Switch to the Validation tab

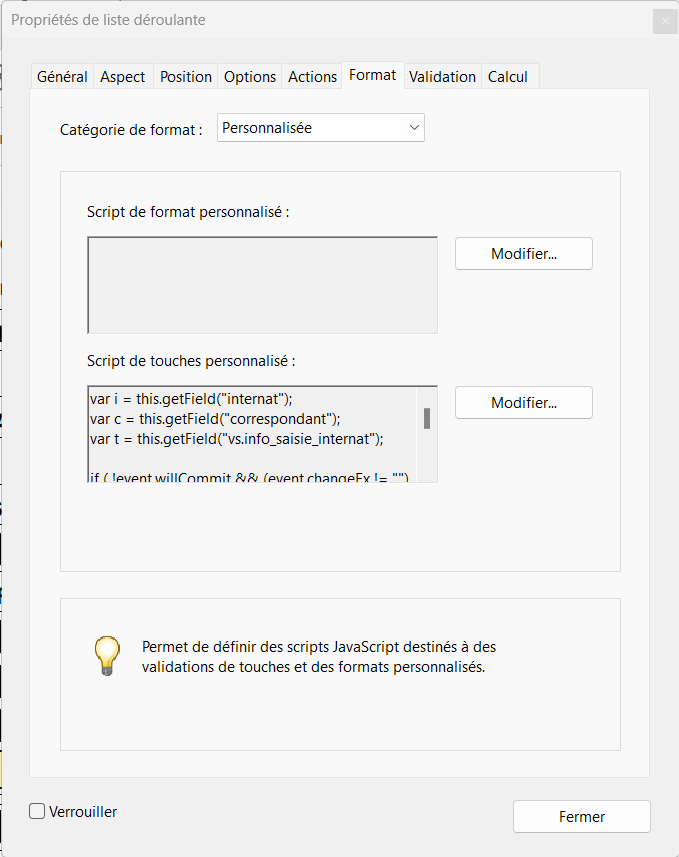(443, 77)
